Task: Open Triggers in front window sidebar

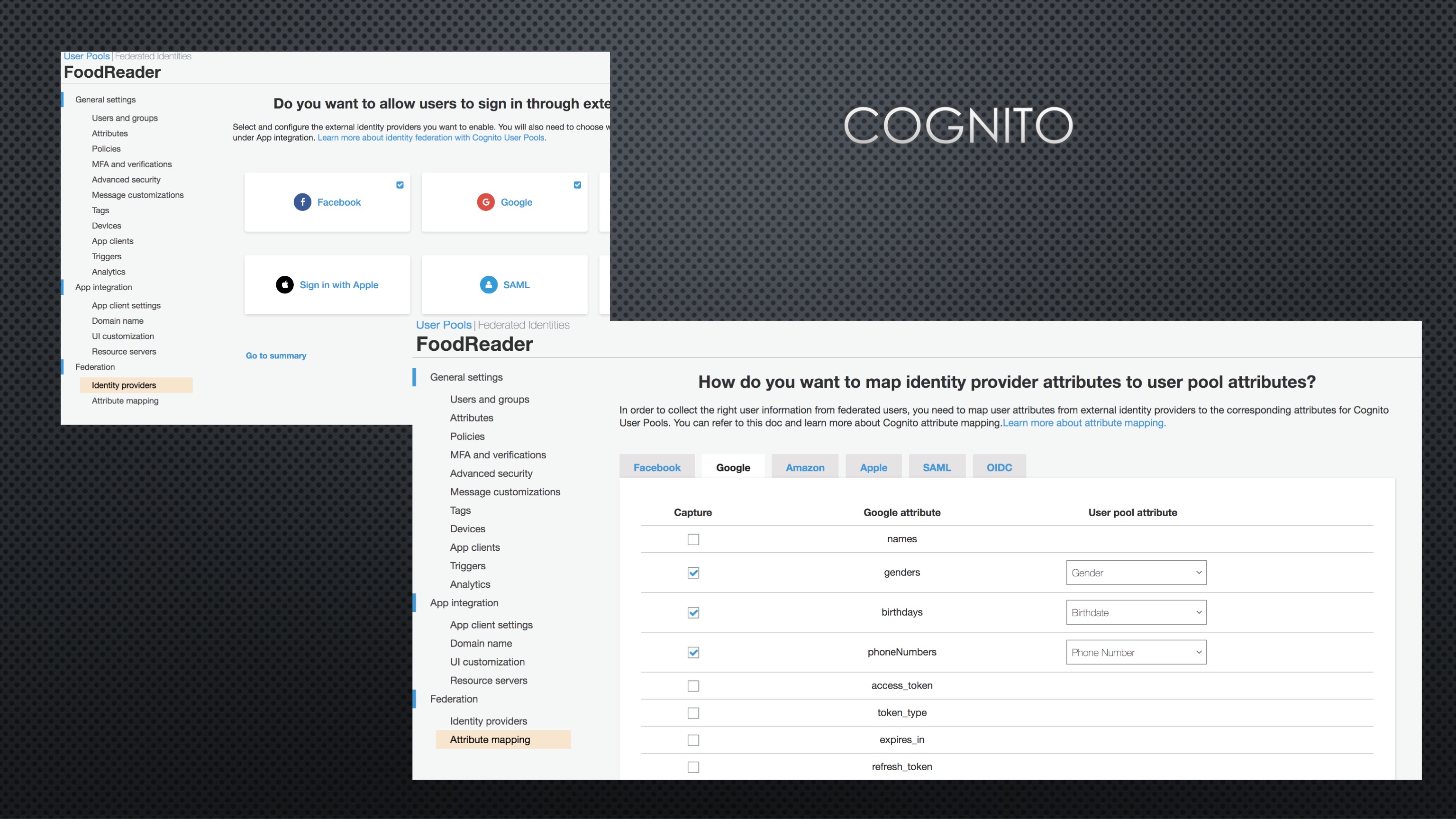Action: tap(467, 566)
